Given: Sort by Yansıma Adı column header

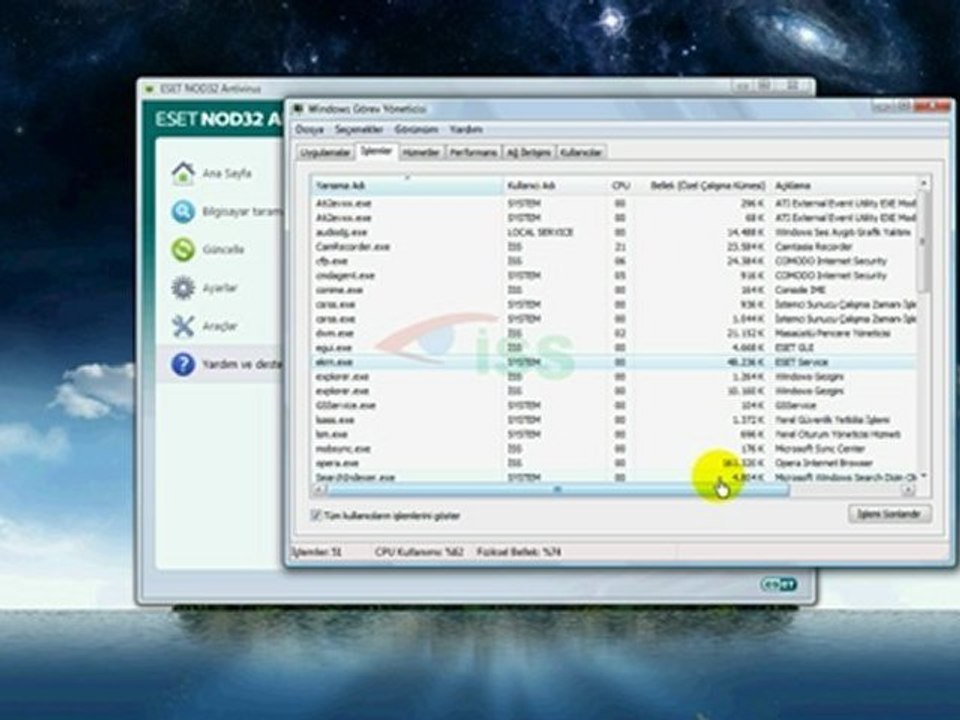Looking at the screenshot, I should [408, 186].
